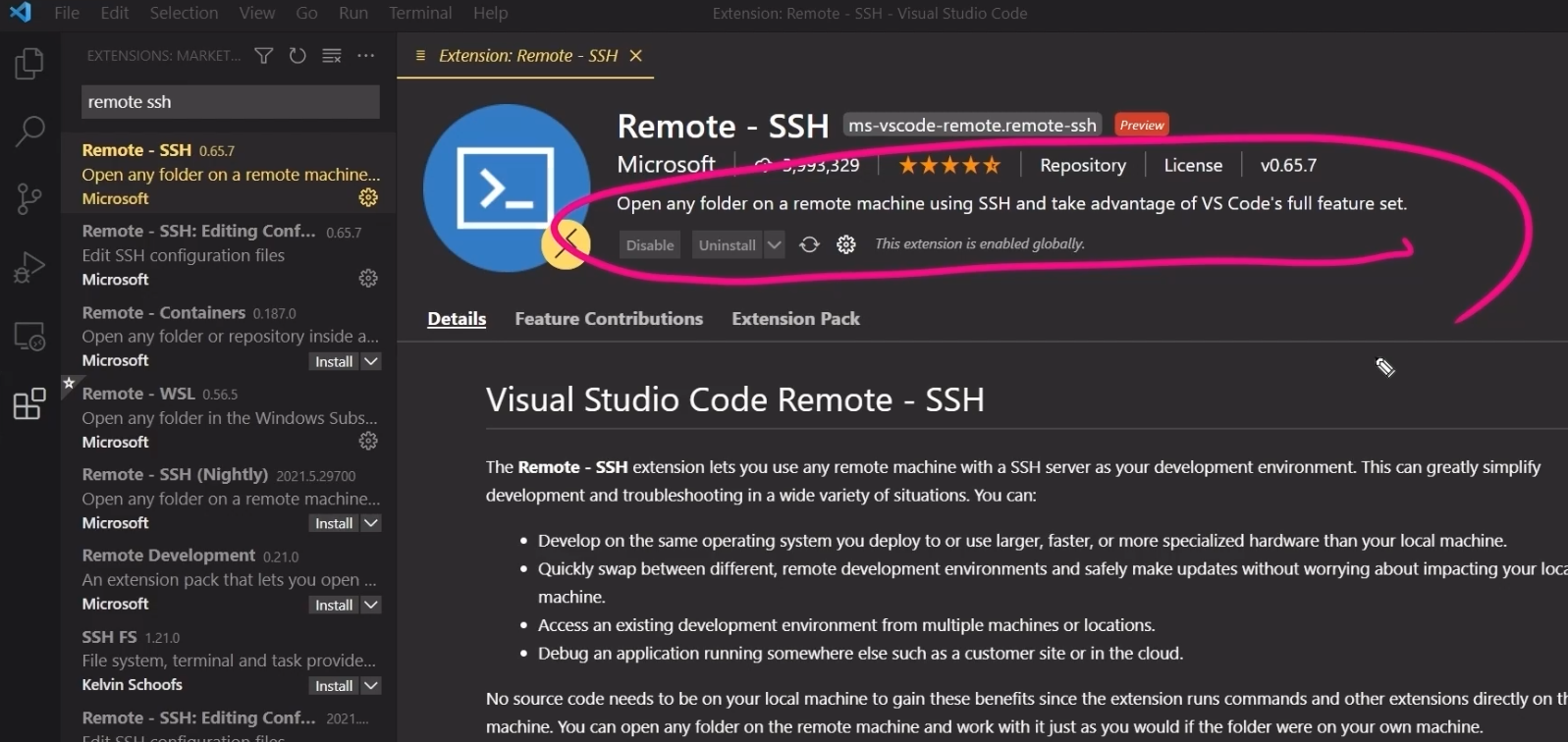Click the extensions search field 'remote ssh'
The image size is (1568, 742).
[230, 101]
